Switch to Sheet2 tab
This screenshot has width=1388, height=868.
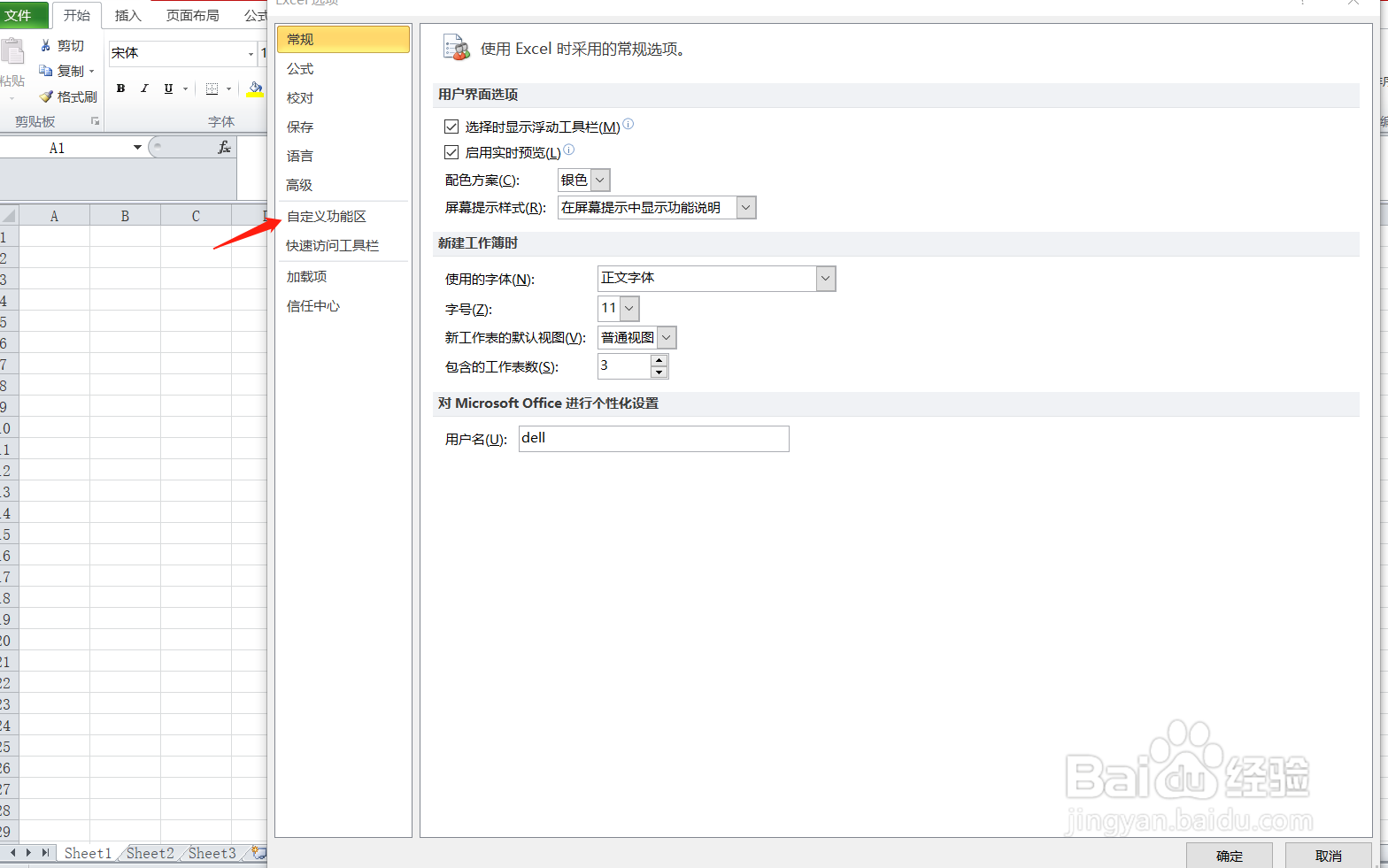click(x=150, y=853)
